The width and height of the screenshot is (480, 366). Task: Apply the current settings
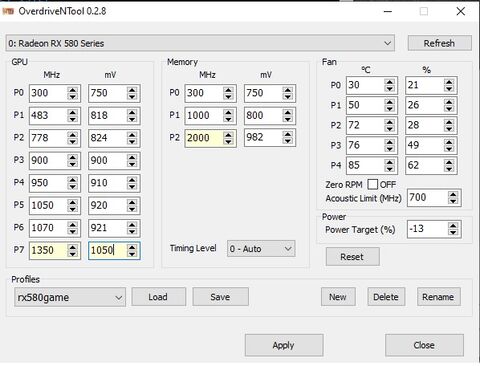[x=284, y=345]
